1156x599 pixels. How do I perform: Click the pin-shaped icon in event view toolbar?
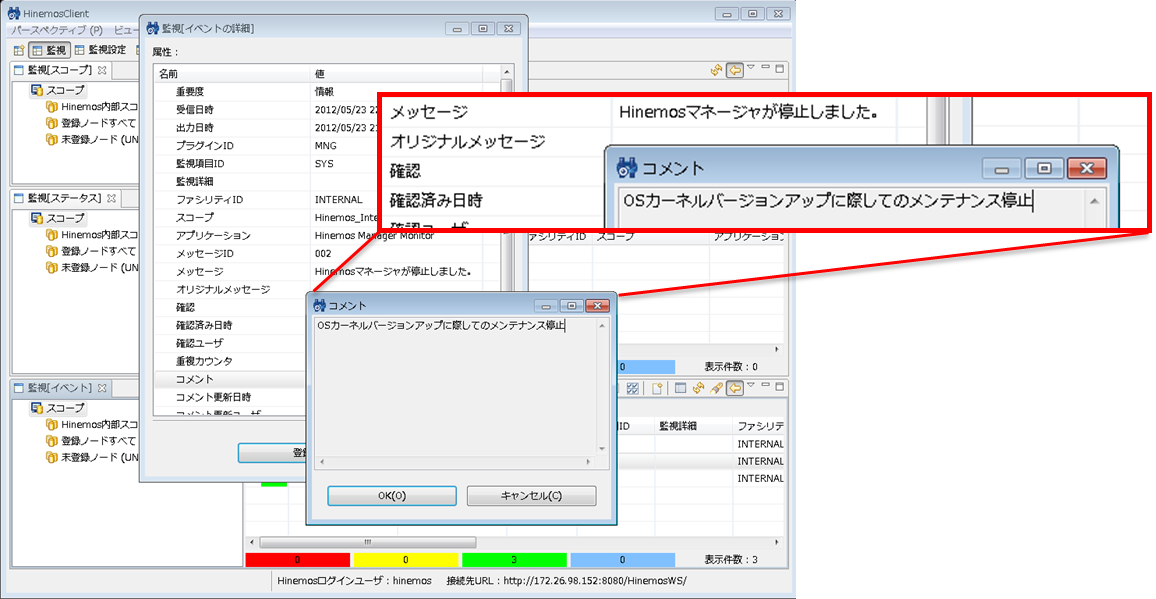coord(716,388)
